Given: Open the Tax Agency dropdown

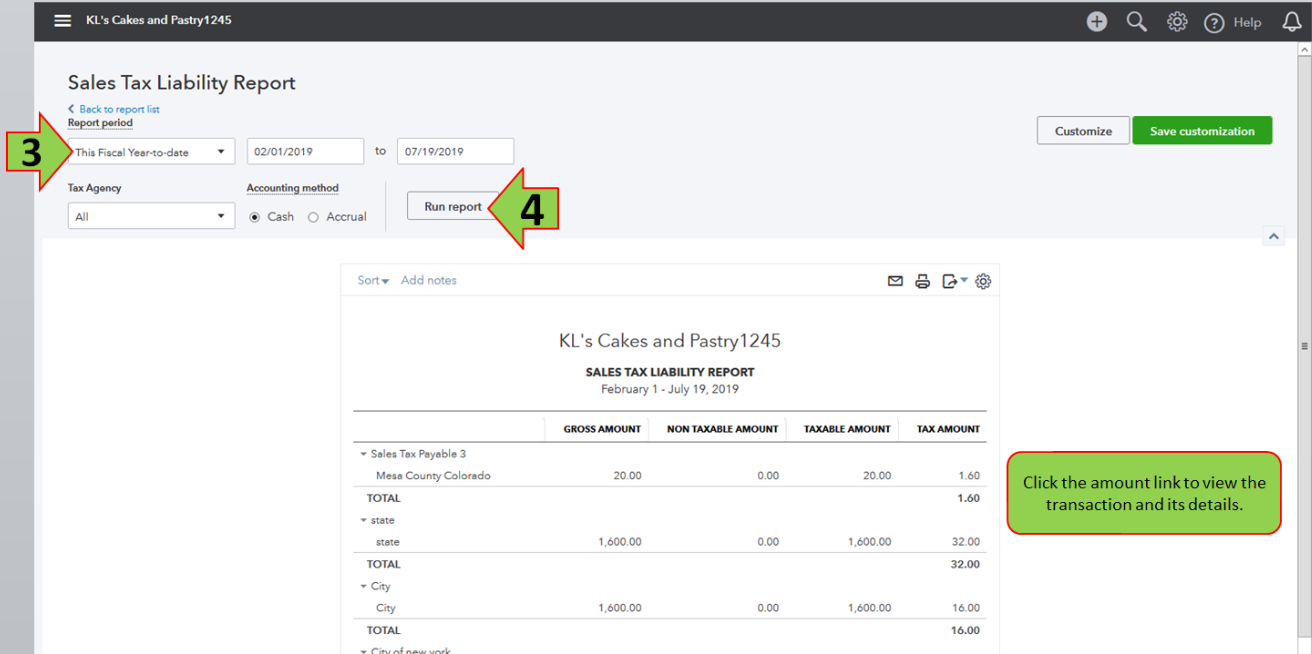Looking at the screenshot, I should click(x=151, y=216).
